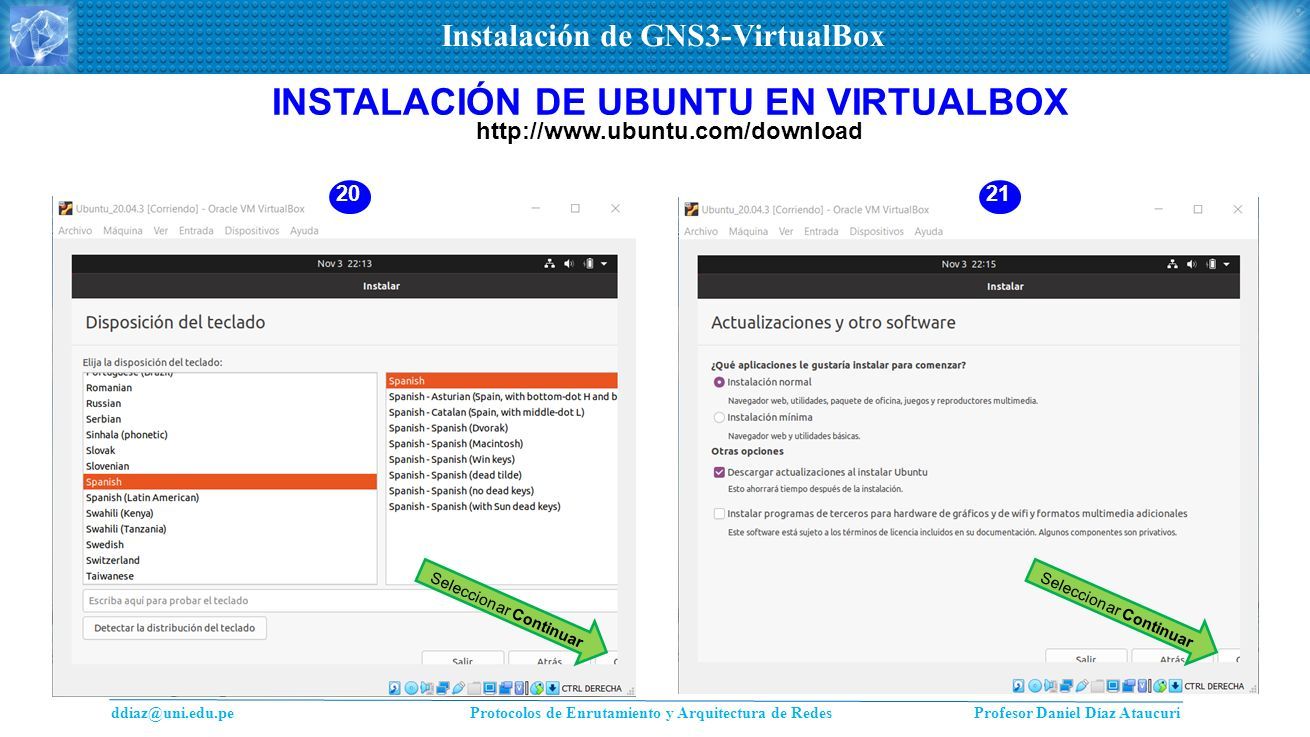The image size is (1310, 737).
Task: Open system menu arrow in keyboard layout window top bar
Action: (603, 264)
